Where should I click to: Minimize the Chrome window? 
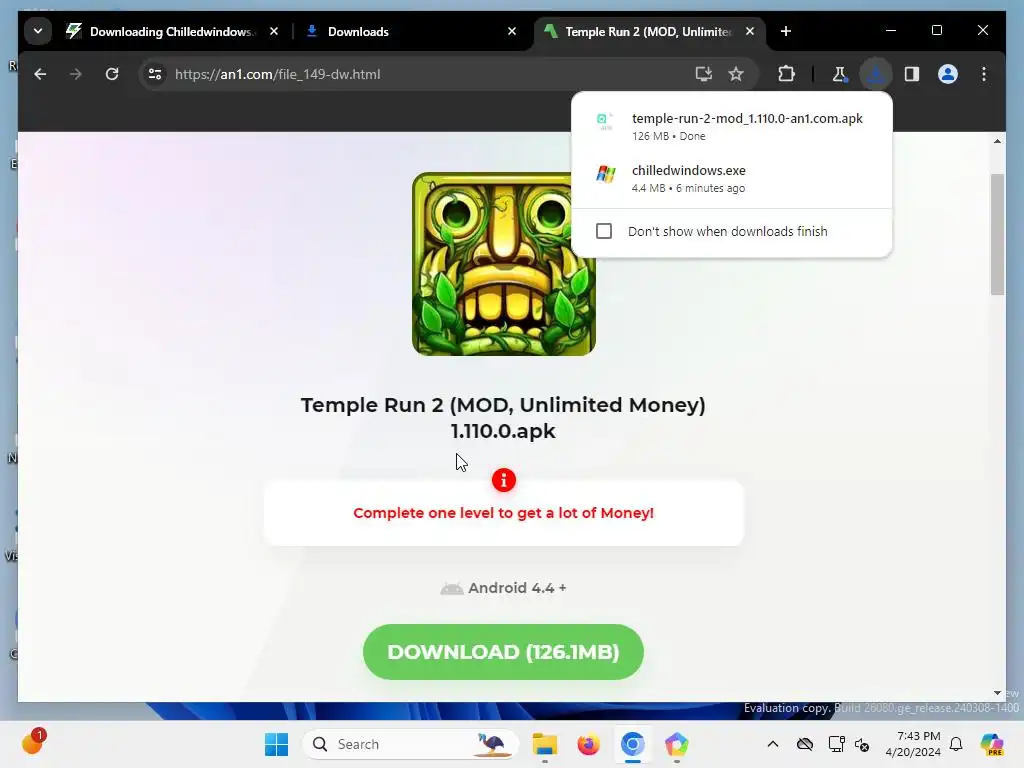coord(891,30)
